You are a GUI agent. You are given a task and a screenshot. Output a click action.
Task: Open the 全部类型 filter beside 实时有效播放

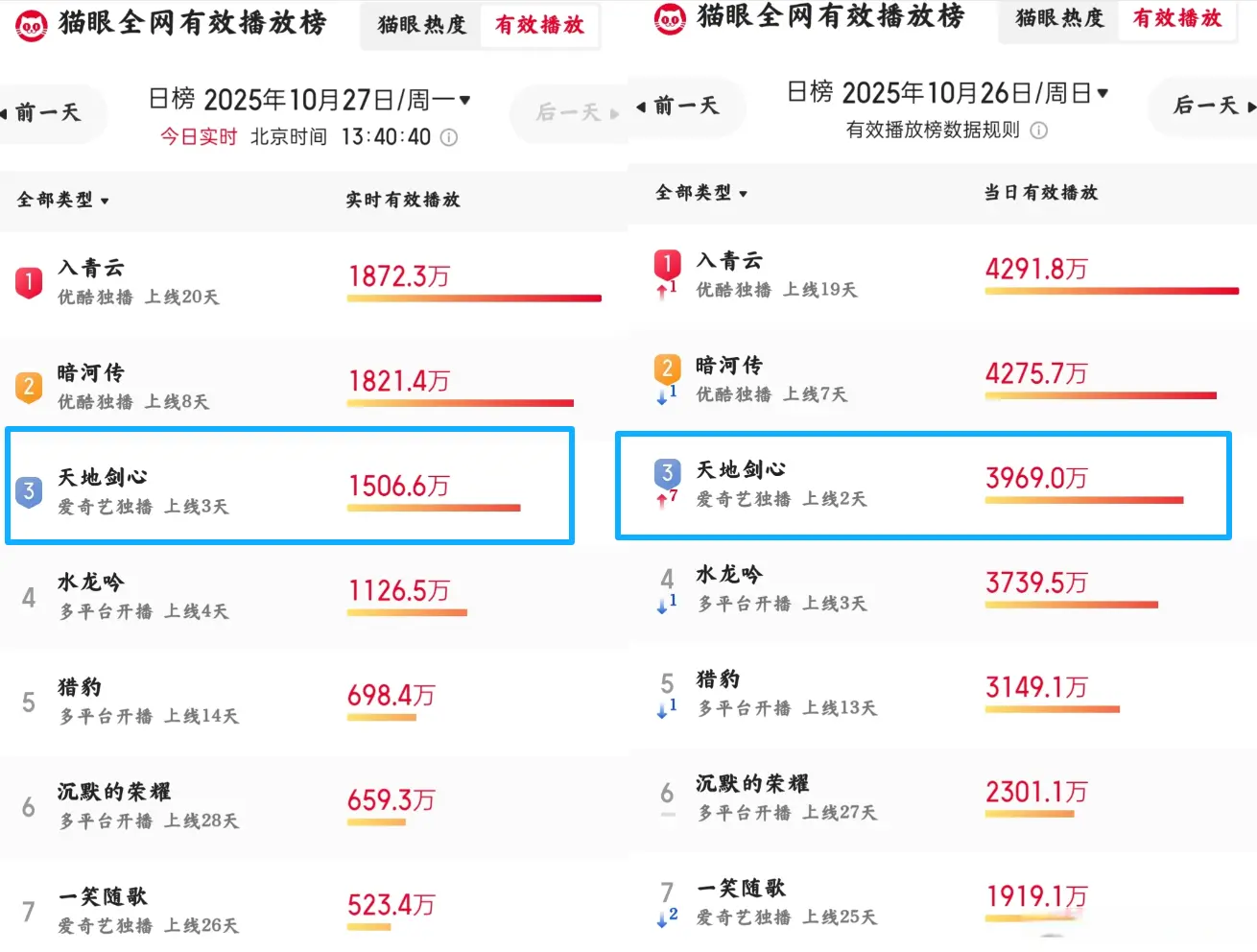click(63, 201)
